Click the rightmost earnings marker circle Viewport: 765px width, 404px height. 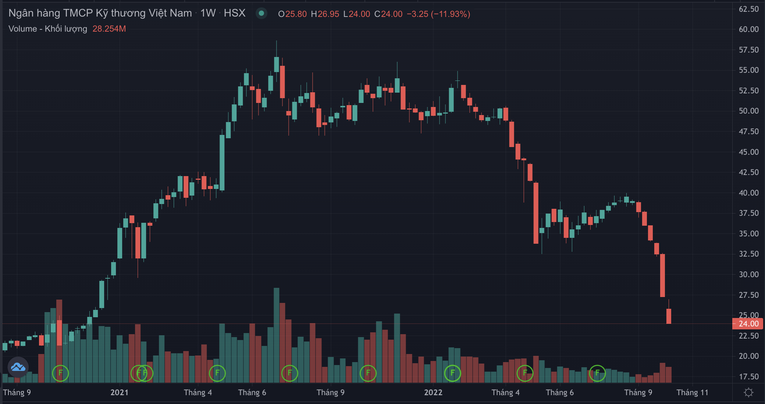click(x=597, y=373)
